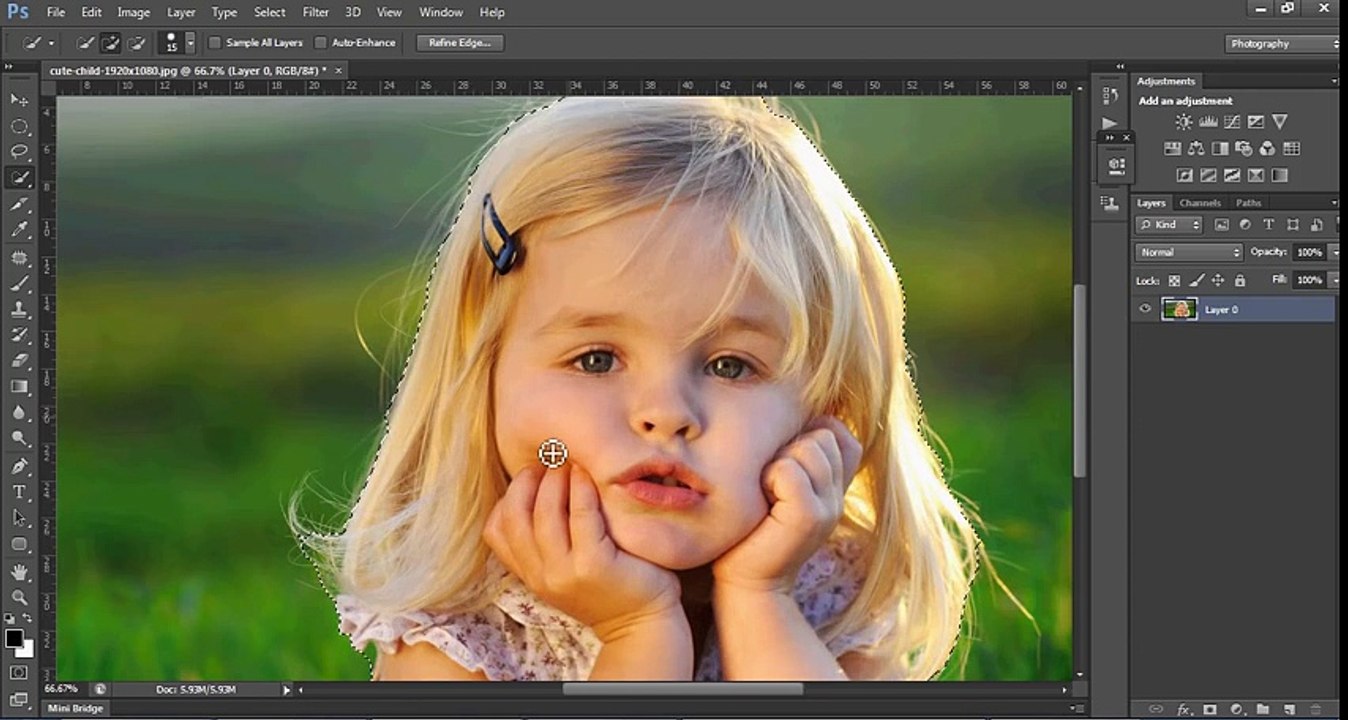The image size is (1348, 720).
Task: Click the Refine Edge button
Action: pos(459,43)
